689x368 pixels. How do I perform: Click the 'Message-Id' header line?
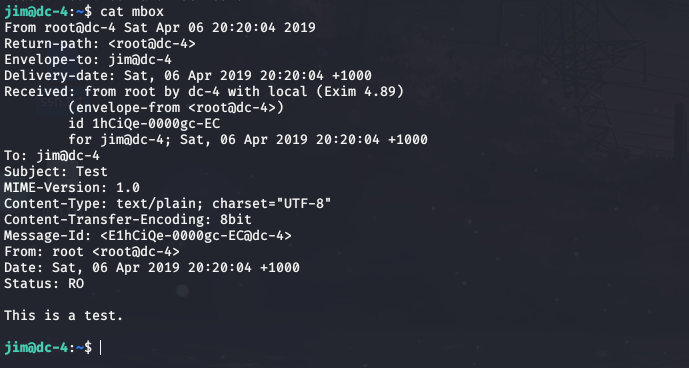click(x=148, y=236)
